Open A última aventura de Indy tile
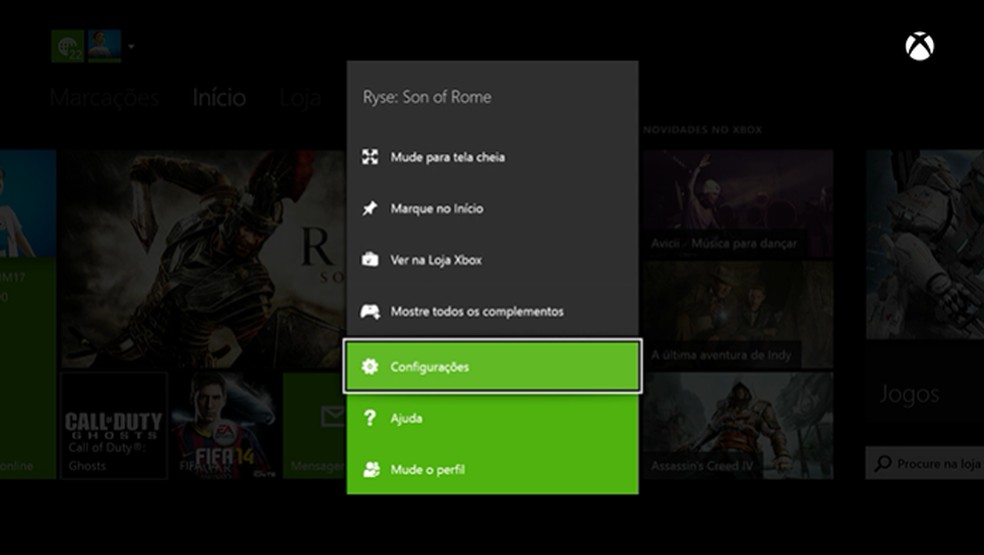Screen dimensions: 984x555 (x=738, y=315)
